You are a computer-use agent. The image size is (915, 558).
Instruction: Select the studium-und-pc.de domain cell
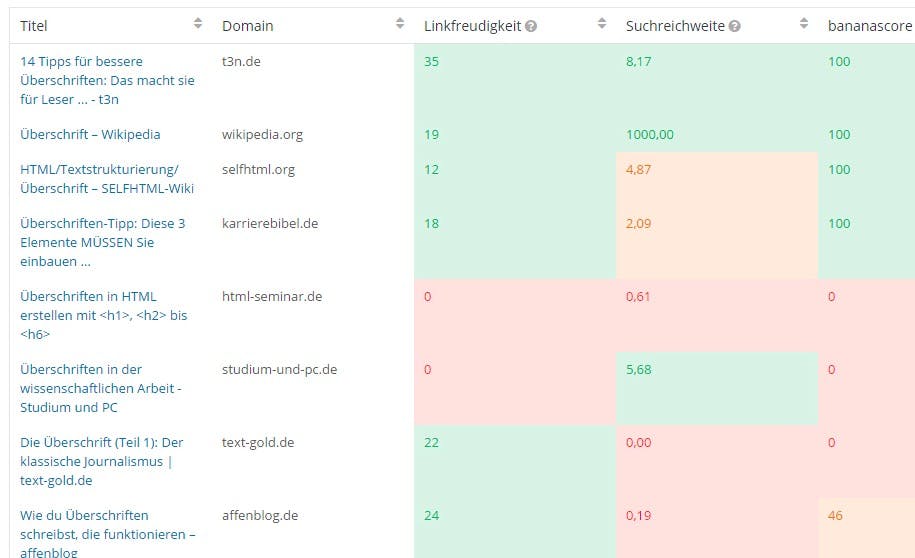point(280,369)
